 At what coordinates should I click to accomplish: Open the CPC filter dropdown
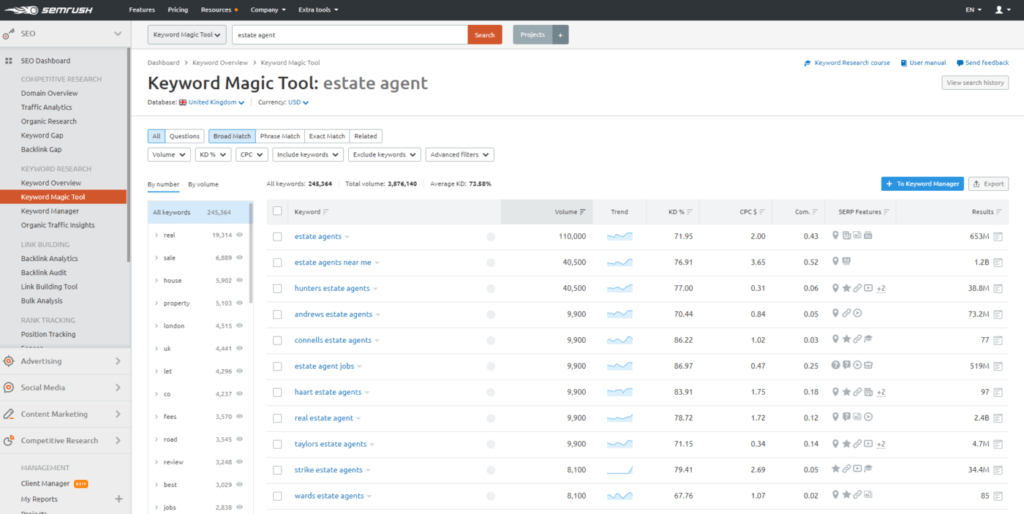click(x=252, y=155)
